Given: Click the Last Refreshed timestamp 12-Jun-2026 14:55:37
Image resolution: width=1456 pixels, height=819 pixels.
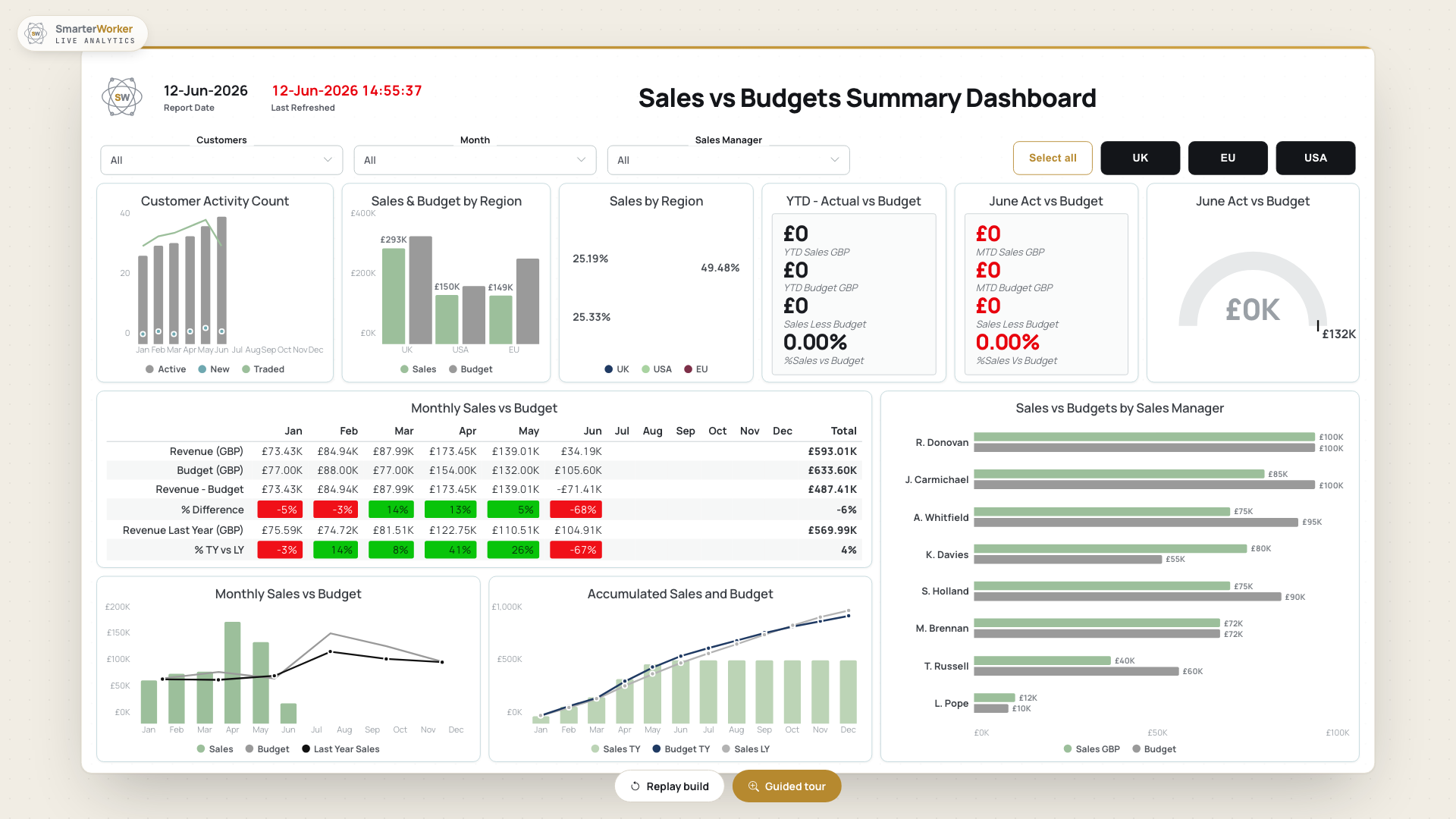Looking at the screenshot, I should pos(347,90).
